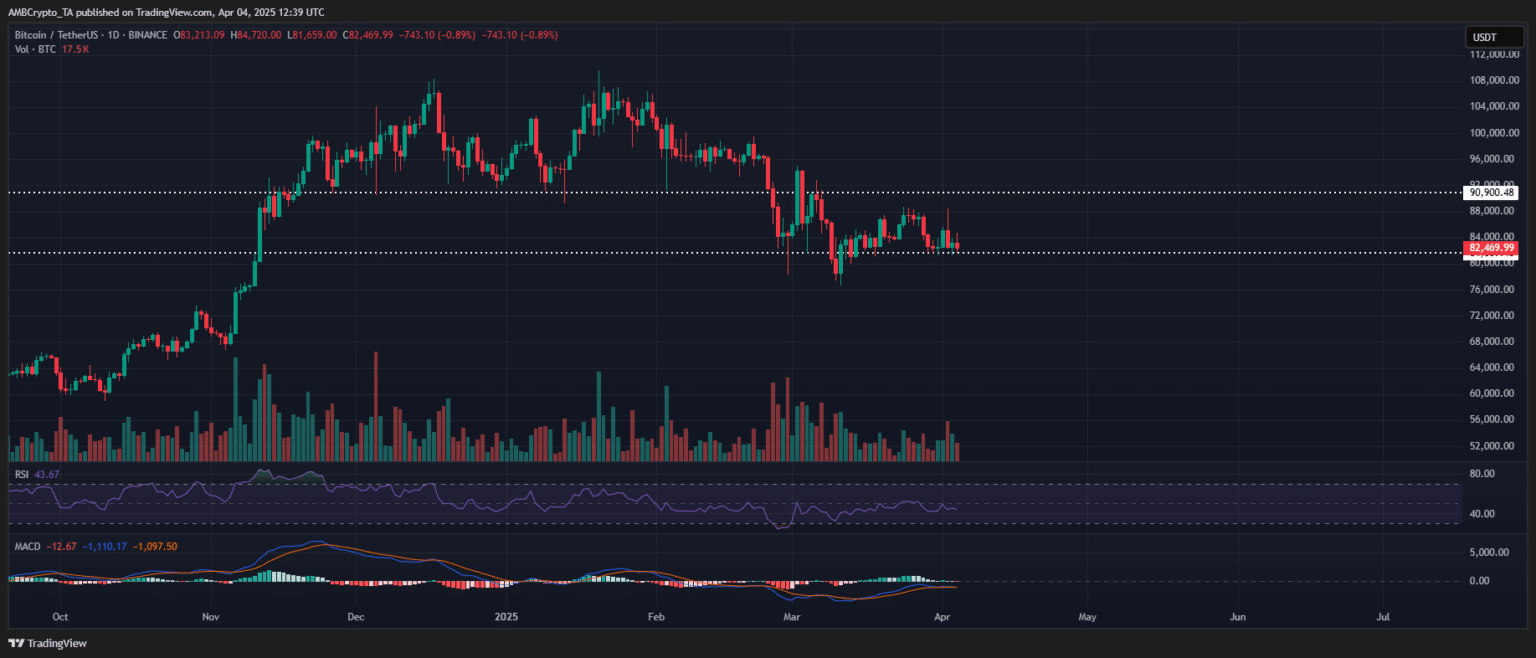Click the blue MACD value -1,110.17

(x=104, y=546)
